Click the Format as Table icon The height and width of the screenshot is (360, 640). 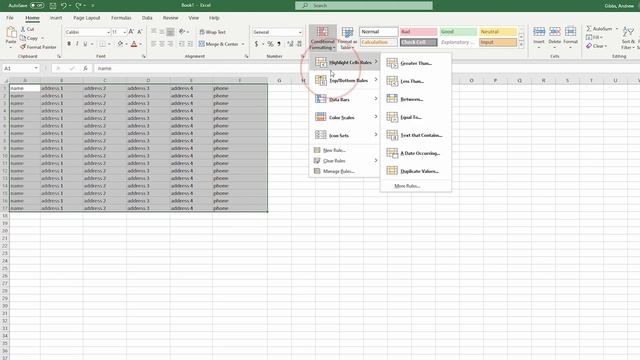point(347,33)
